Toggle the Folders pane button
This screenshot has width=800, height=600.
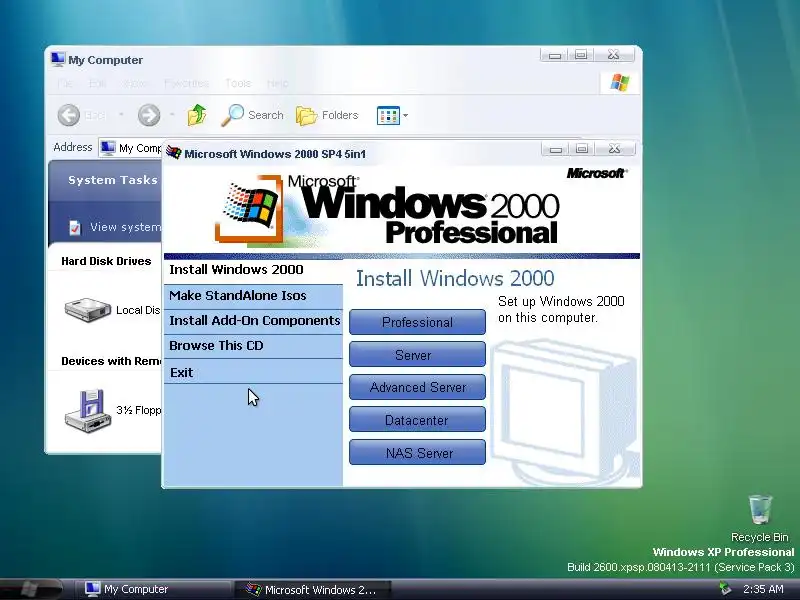[327, 115]
